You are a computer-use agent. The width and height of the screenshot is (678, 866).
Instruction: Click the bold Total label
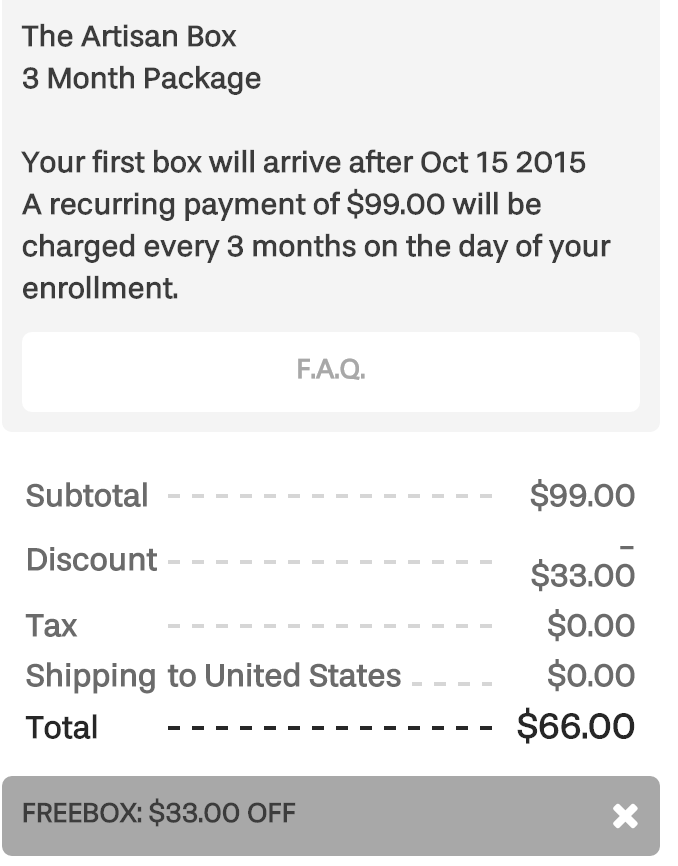pos(62,727)
